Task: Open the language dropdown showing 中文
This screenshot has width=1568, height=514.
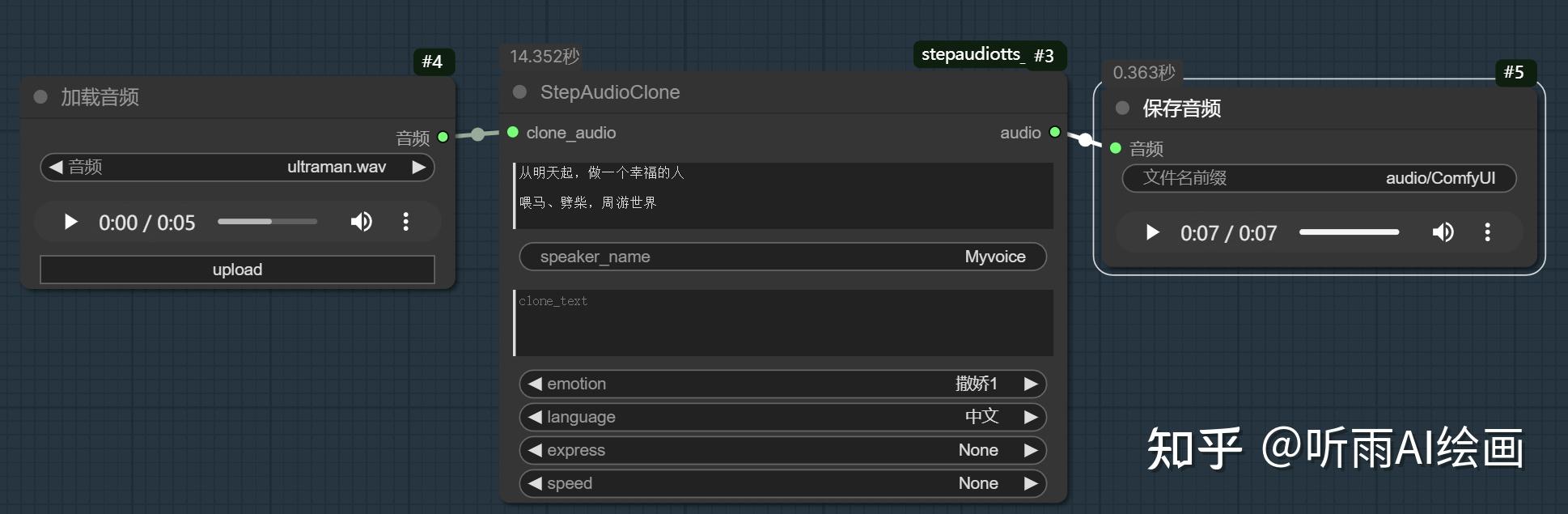Action: coord(781,416)
